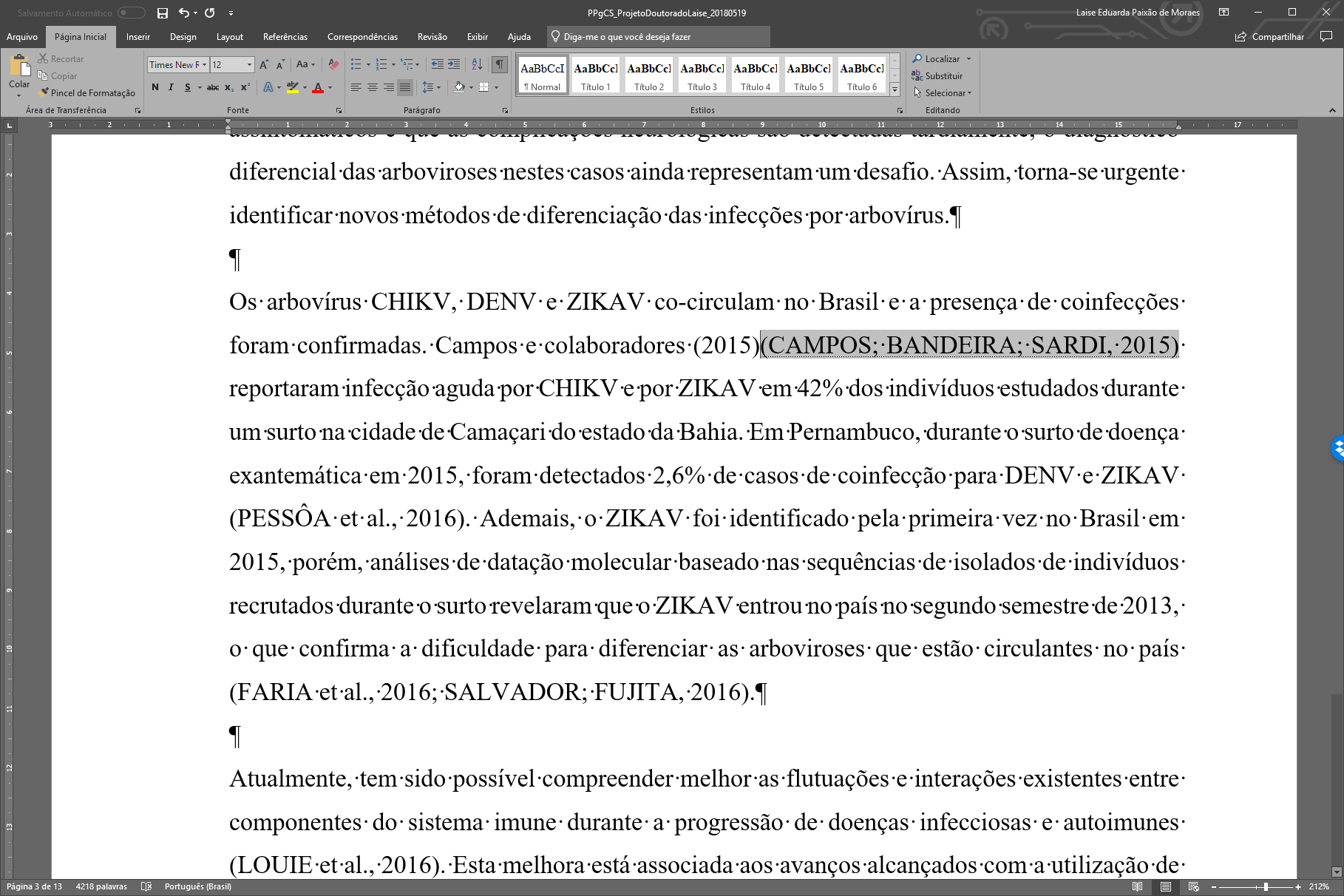This screenshot has height=896, width=1344.
Task: Adjust the zoom slider in the status bar
Action: [1266, 886]
